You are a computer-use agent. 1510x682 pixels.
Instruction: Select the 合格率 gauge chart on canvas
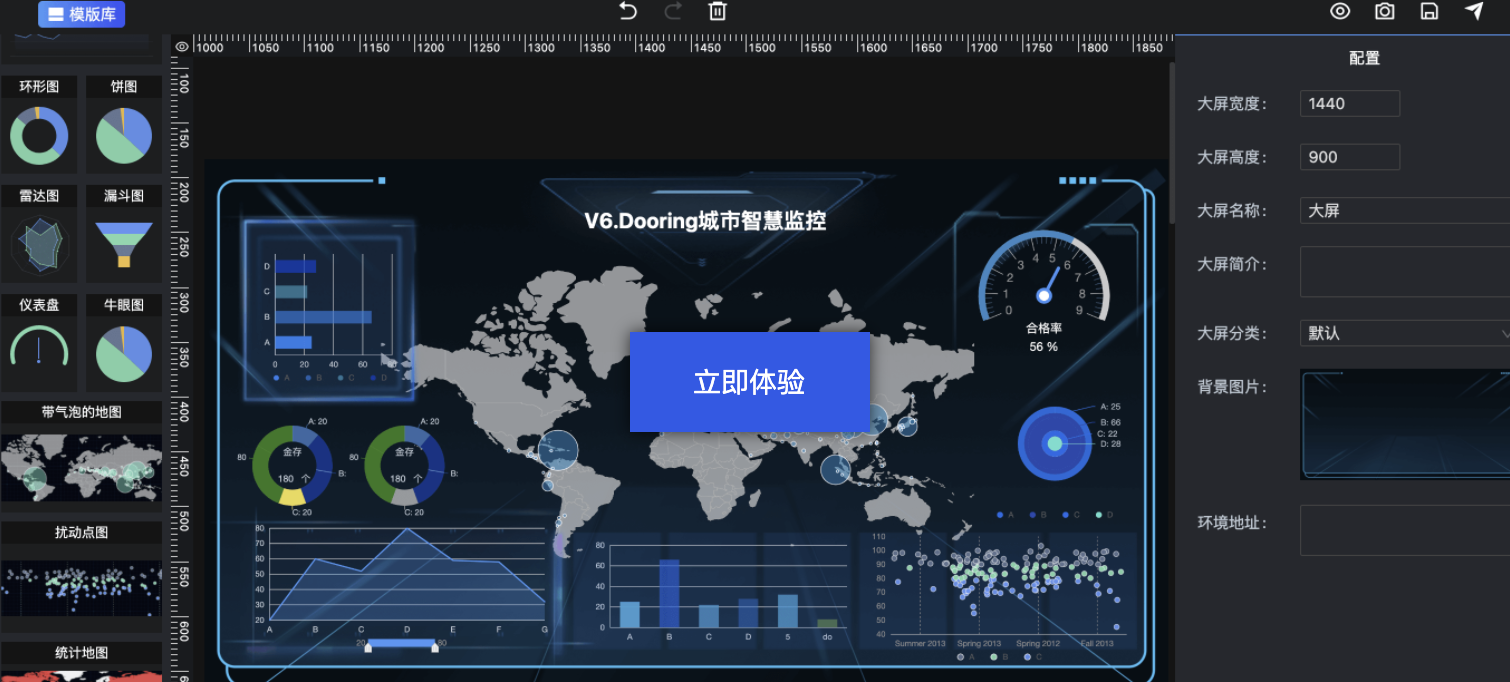(x=1043, y=292)
